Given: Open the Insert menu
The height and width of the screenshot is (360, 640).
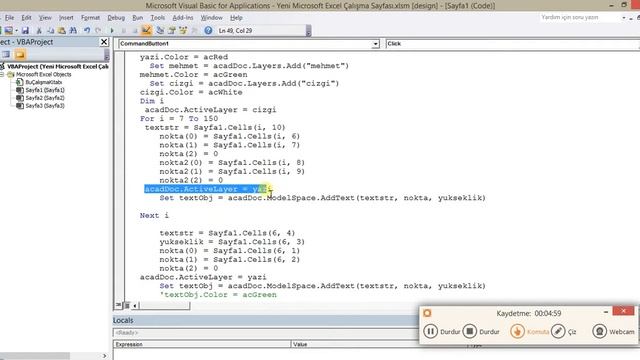Looking at the screenshot, I should 66,18.
